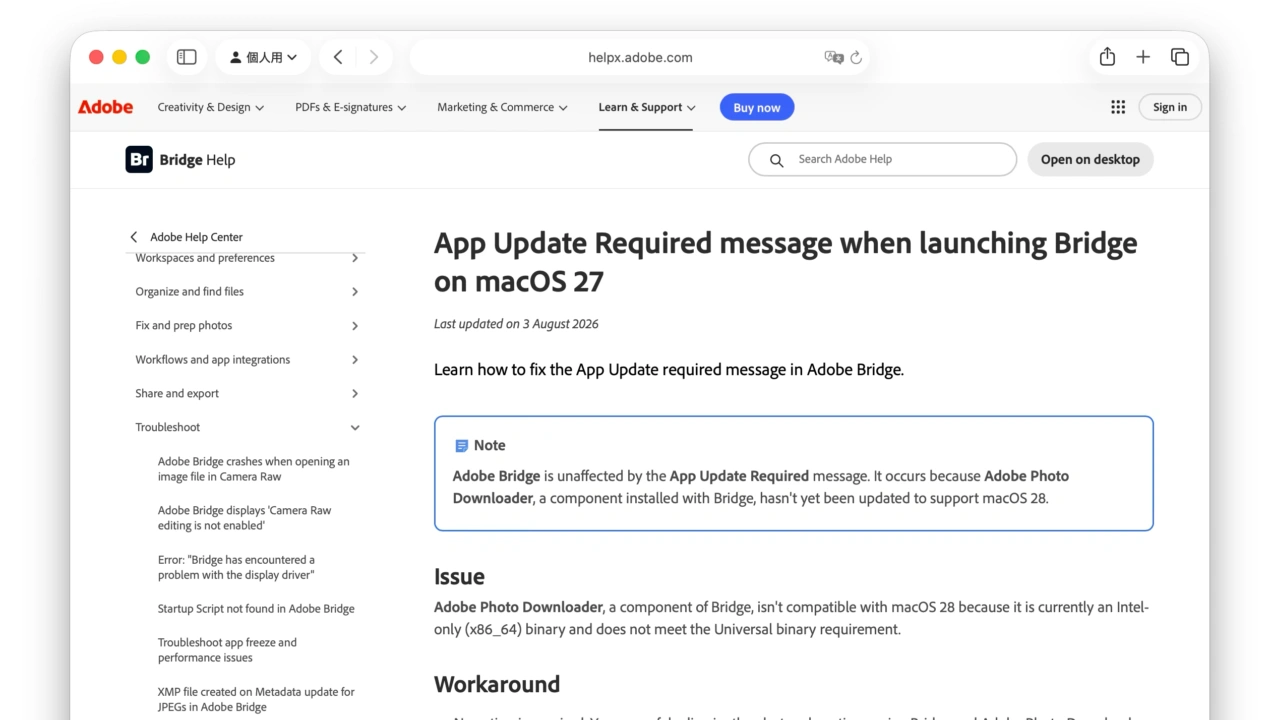1280x720 pixels.
Task: Open 'Troubleshoot app freeze and performance issues'
Action: point(228,650)
